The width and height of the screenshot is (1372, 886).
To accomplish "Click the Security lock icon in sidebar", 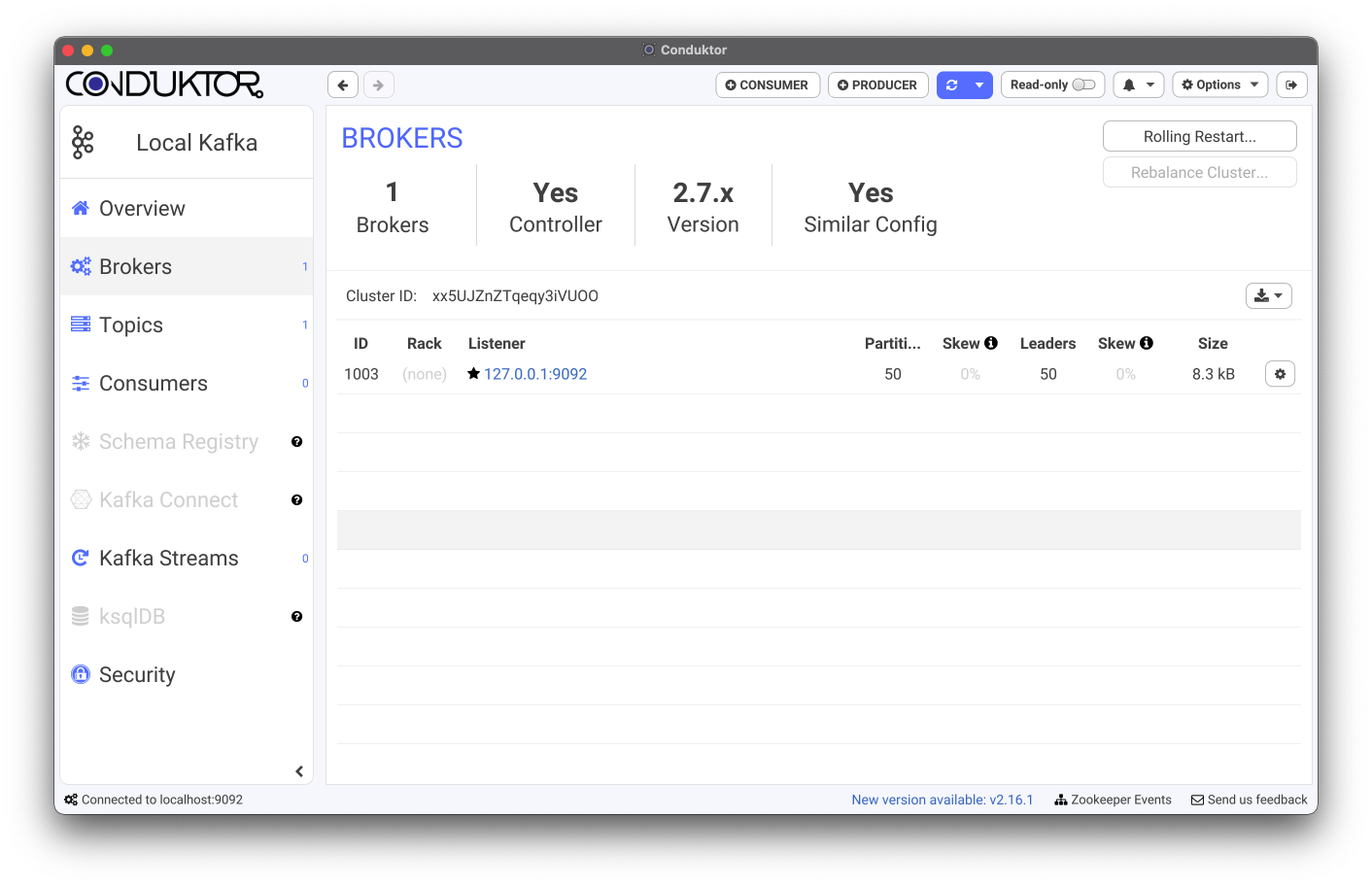I will click(x=81, y=674).
